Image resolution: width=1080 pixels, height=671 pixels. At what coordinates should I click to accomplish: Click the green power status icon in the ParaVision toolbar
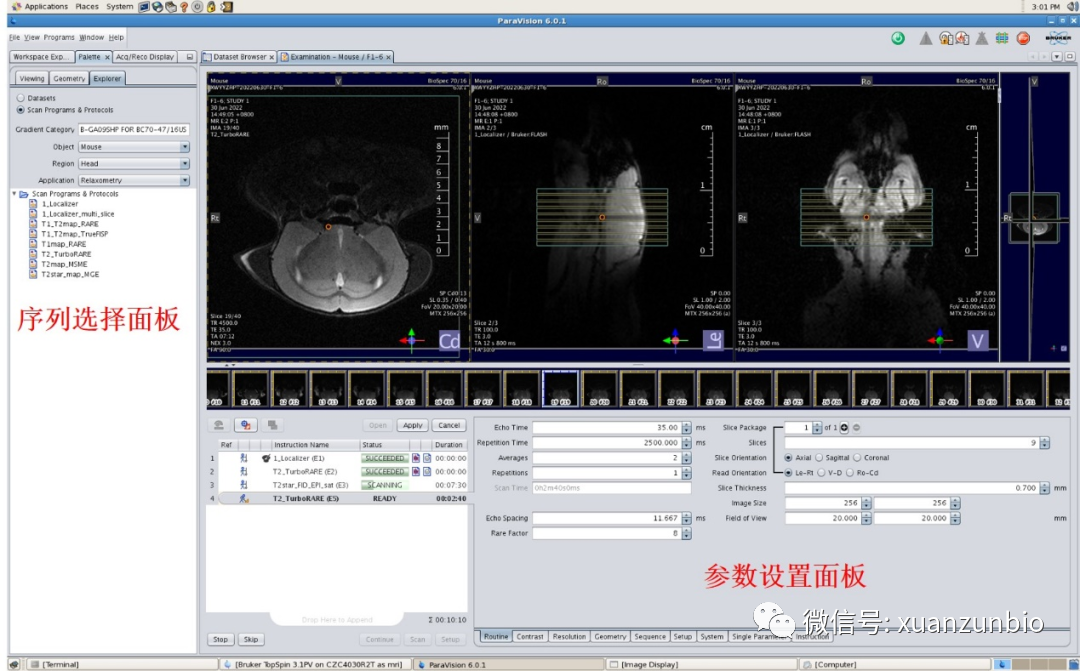(x=897, y=39)
